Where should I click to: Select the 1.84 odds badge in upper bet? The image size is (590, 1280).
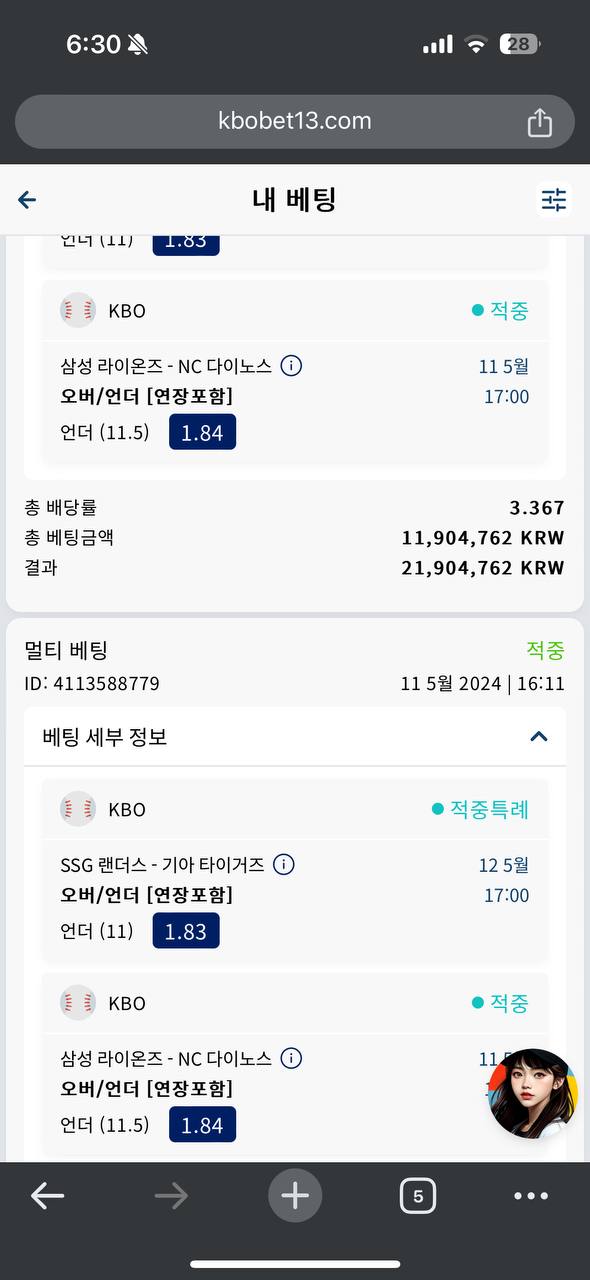click(x=202, y=432)
